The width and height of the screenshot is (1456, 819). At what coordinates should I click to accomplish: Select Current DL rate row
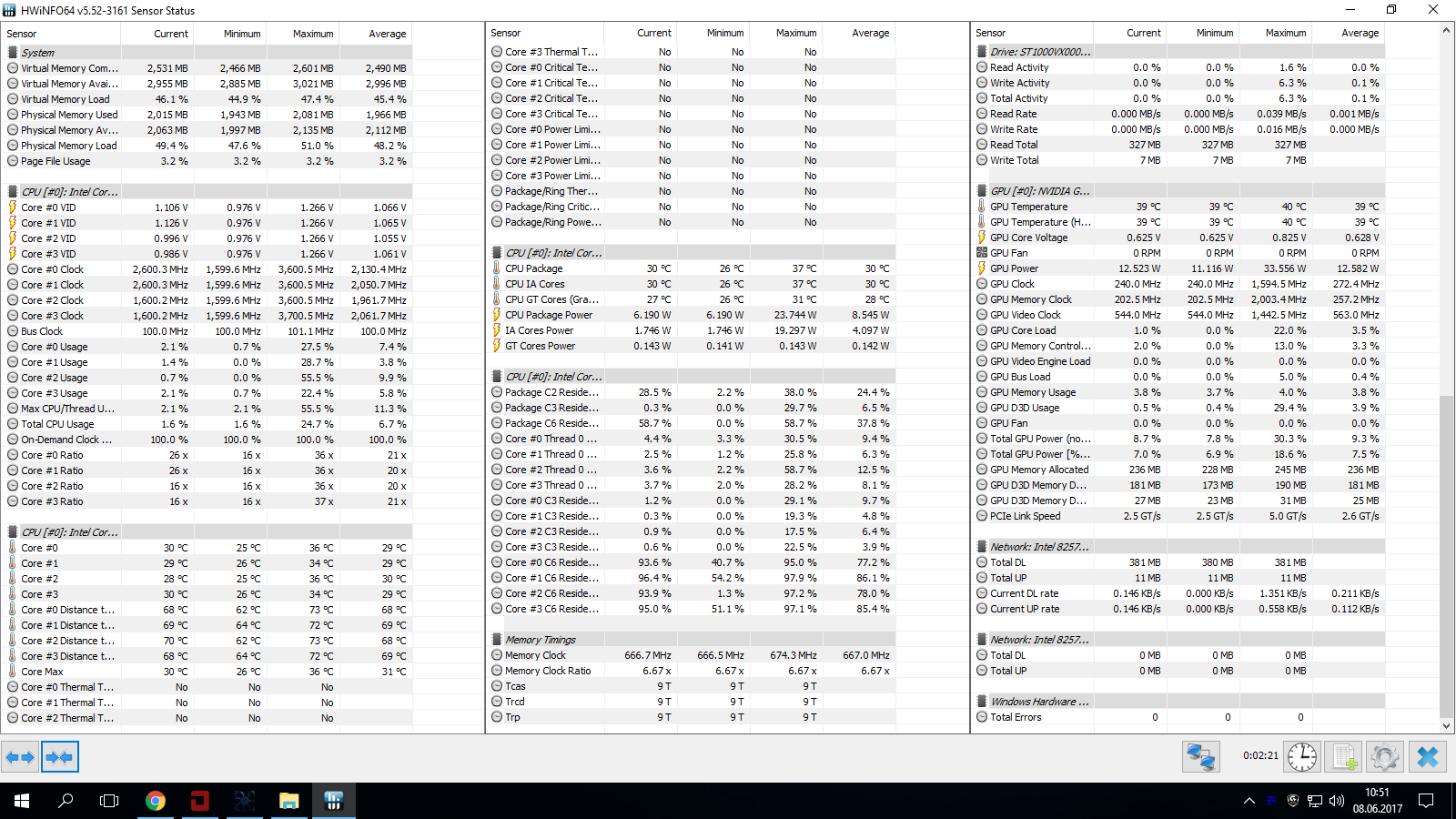[x=1178, y=593]
